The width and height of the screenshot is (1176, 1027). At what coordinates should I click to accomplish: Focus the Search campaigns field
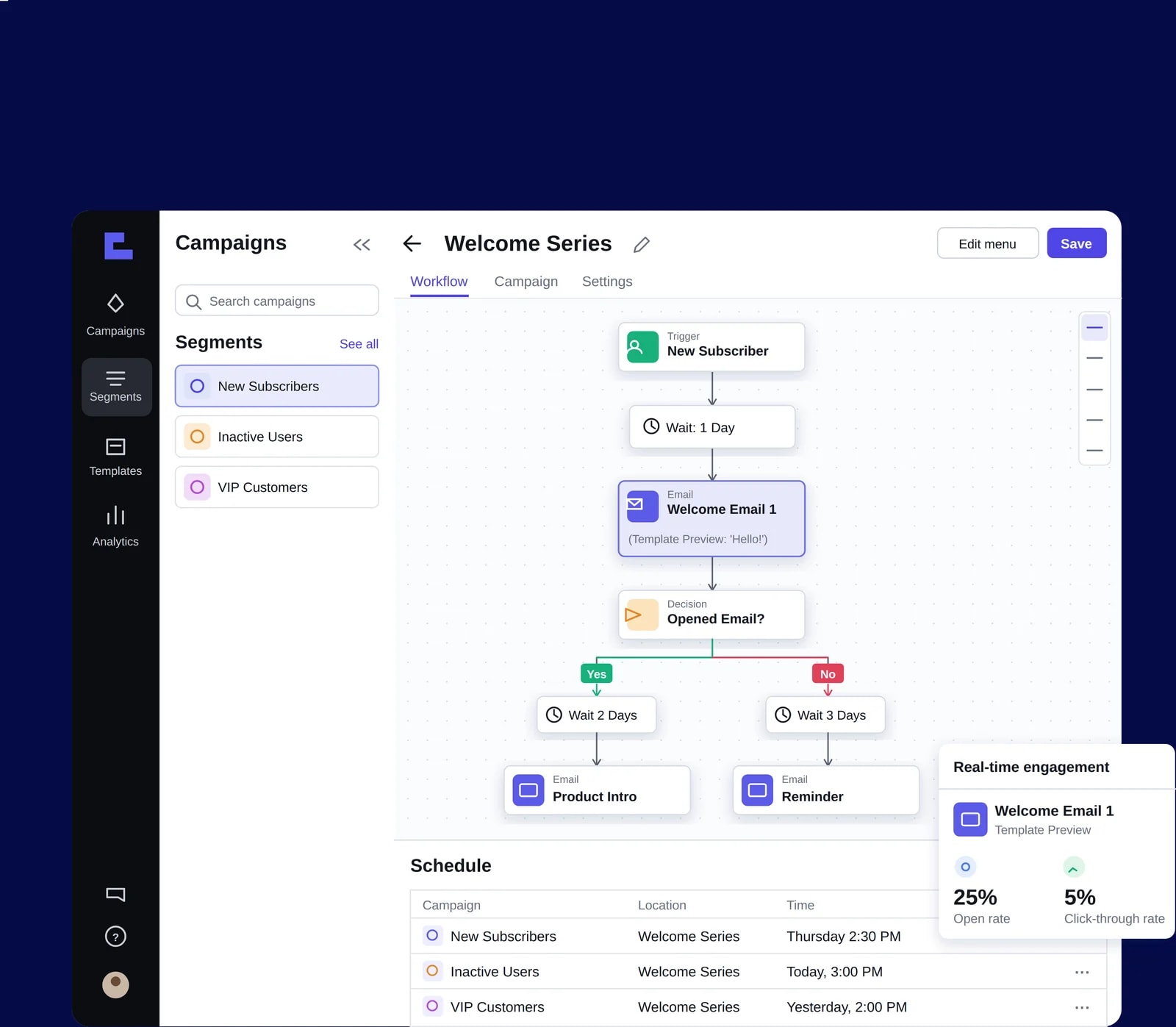(277, 301)
